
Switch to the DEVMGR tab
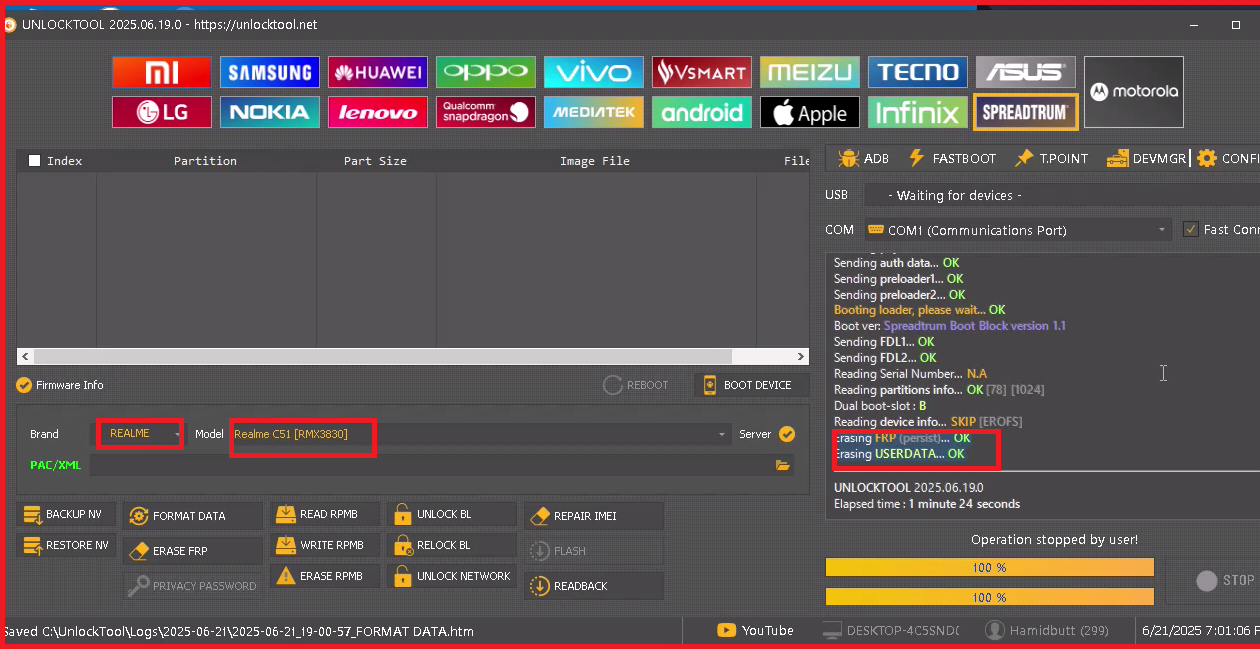click(x=1146, y=158)
